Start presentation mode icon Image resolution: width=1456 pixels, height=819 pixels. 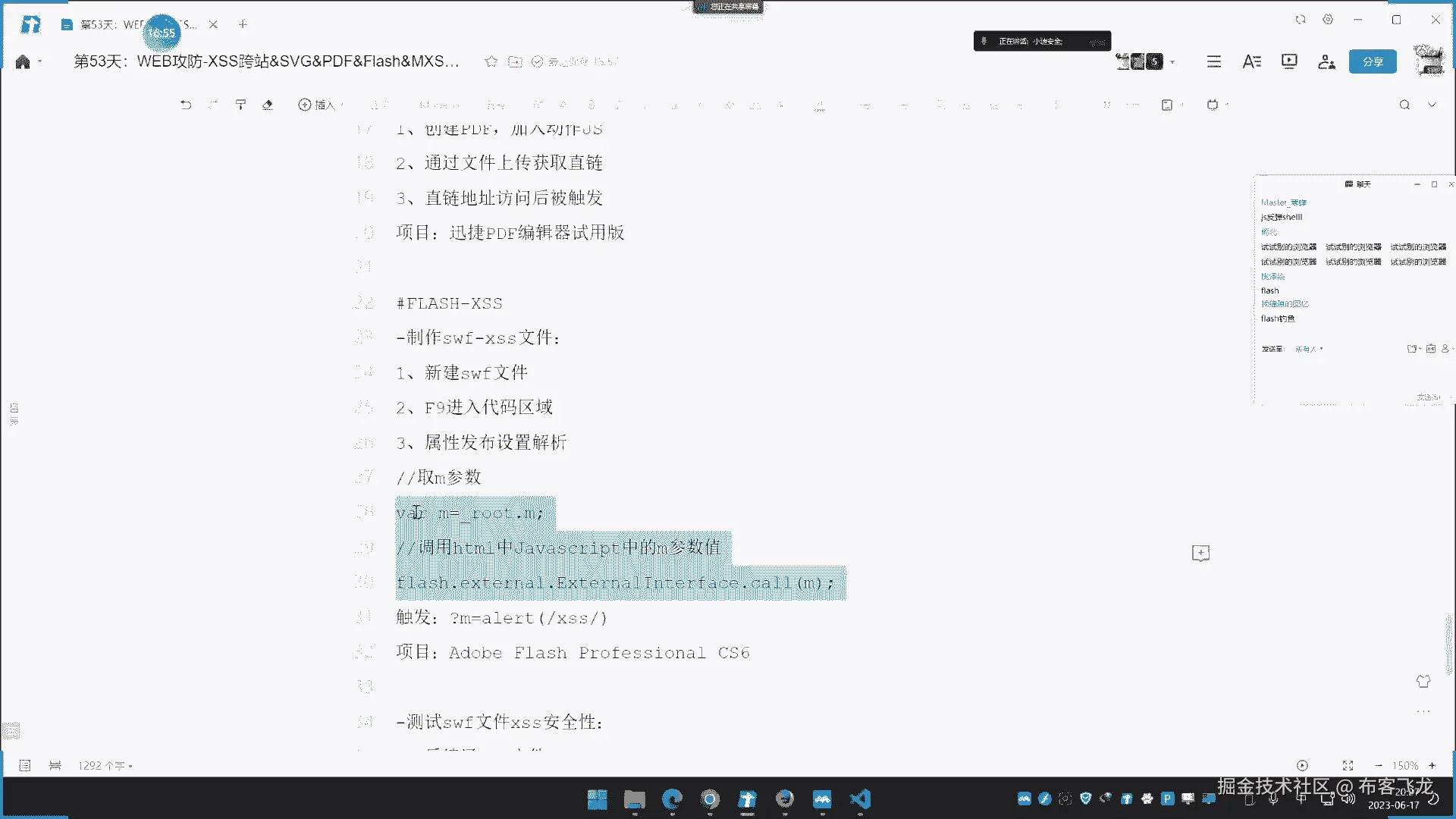pyautogui.click(x=1289, y=61)
